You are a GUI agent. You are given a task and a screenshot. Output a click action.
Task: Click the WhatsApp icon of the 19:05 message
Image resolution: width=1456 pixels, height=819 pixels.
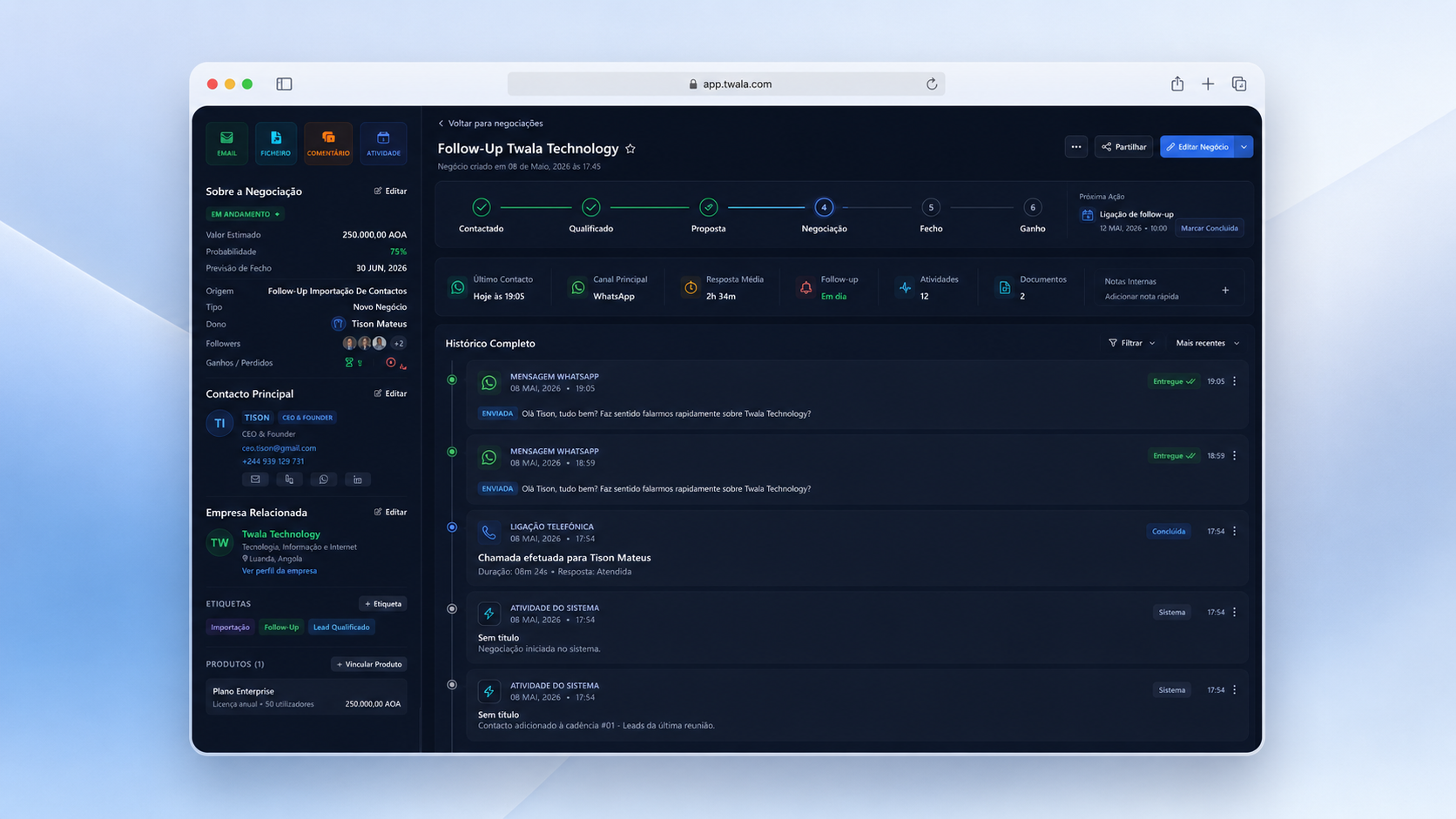(489, 383)
